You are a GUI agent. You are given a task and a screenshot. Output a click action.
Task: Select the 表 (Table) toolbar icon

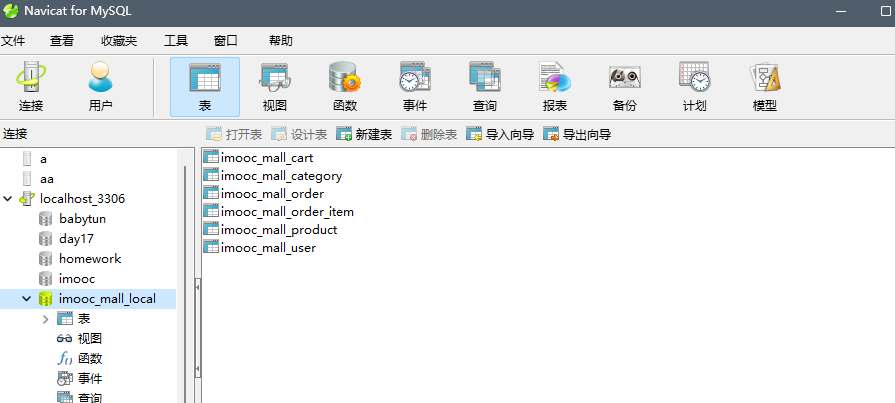pyautogui.click(x=205, y=87)
